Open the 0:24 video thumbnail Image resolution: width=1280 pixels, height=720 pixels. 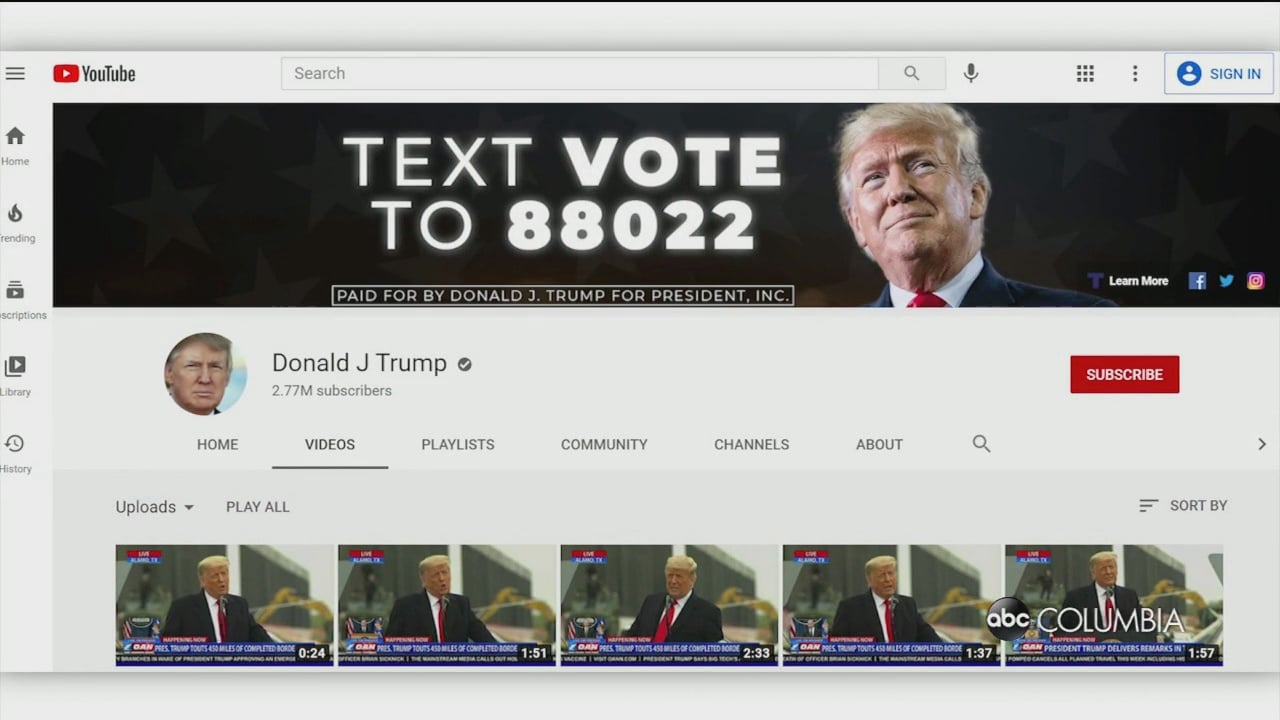[x=224, y=604]
